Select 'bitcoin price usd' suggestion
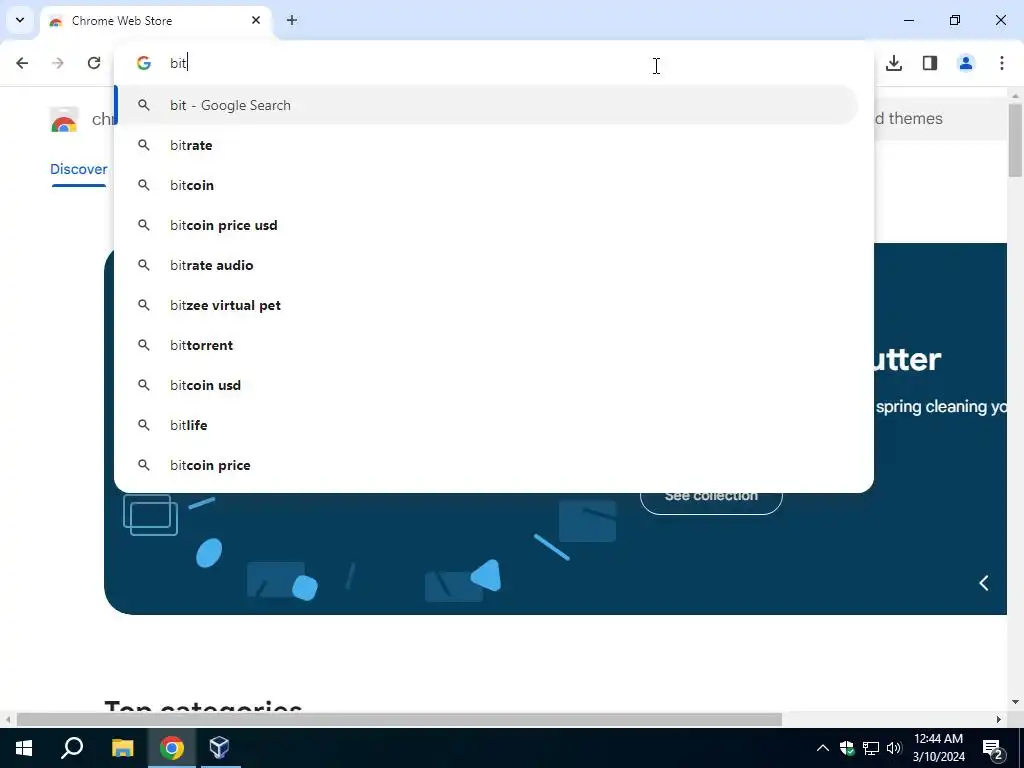Viewport: 1024px width, 768px height. click(487, 225)
